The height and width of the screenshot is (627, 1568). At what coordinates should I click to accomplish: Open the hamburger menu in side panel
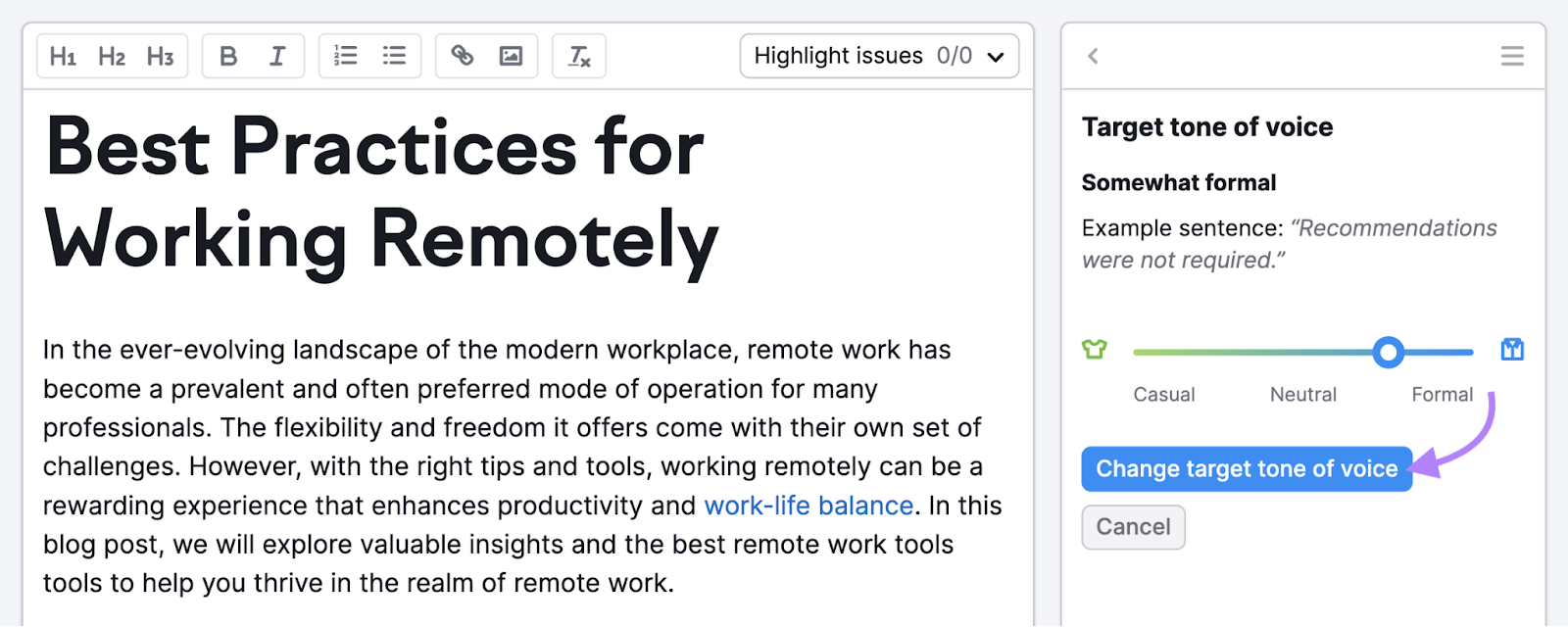click(1511, 56)
